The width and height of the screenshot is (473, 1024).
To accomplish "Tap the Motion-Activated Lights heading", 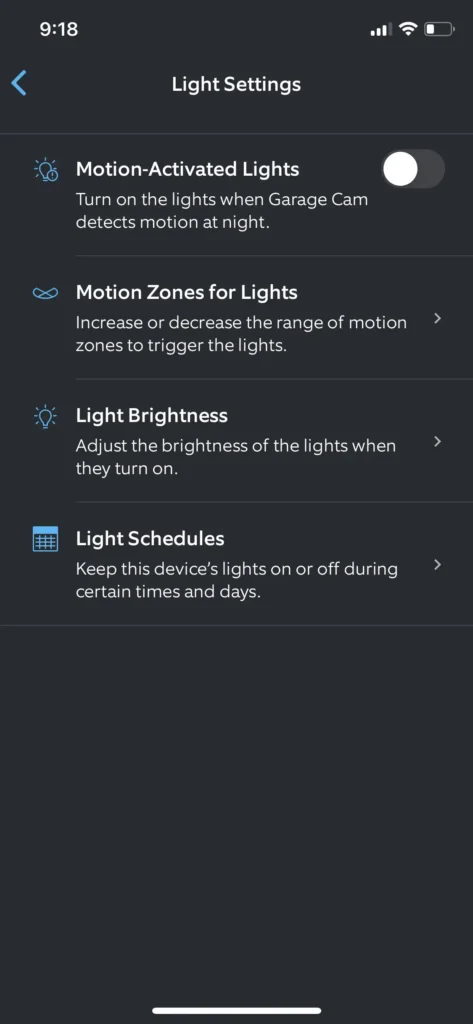I will 188,170.
